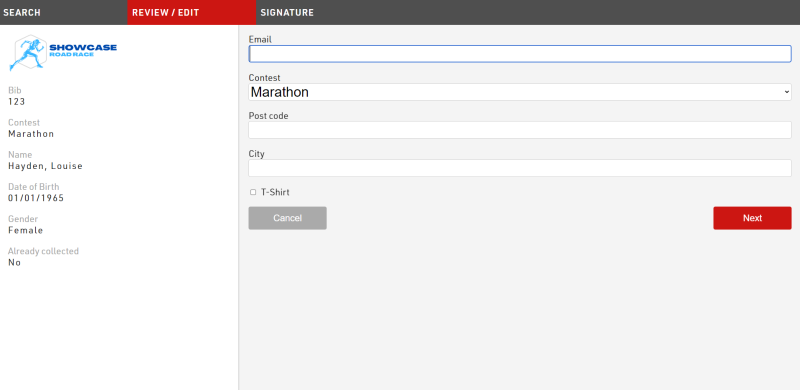Click the Gender value Female

pos(26,230)
